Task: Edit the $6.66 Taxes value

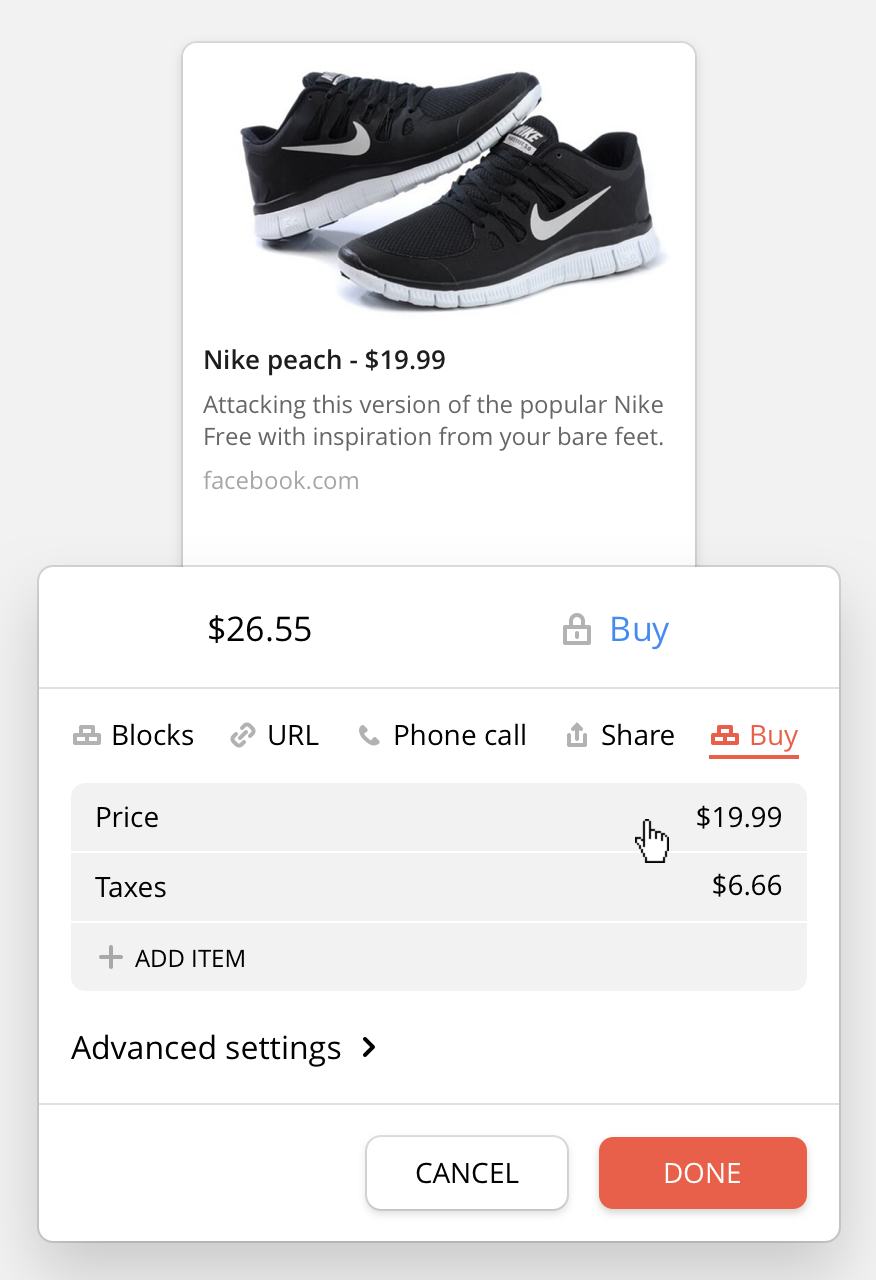Action: (x=746, y=886)
